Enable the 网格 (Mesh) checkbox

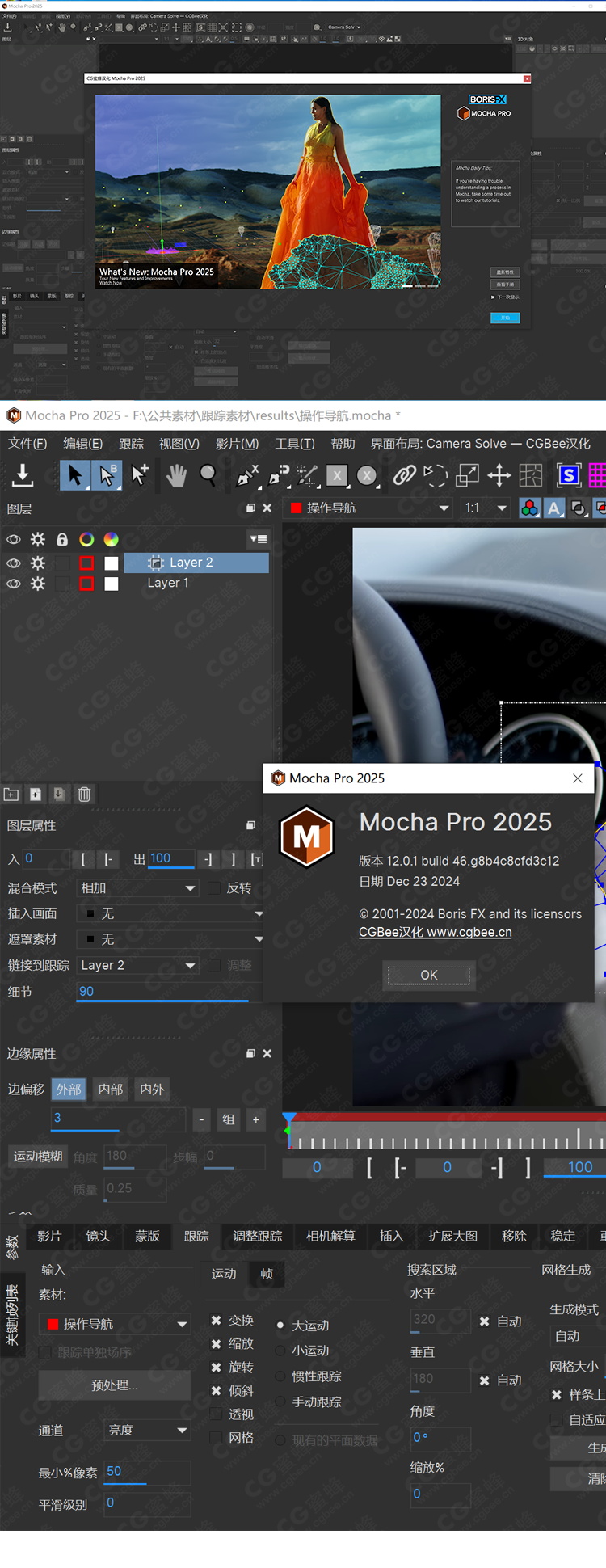point(216,1438)
